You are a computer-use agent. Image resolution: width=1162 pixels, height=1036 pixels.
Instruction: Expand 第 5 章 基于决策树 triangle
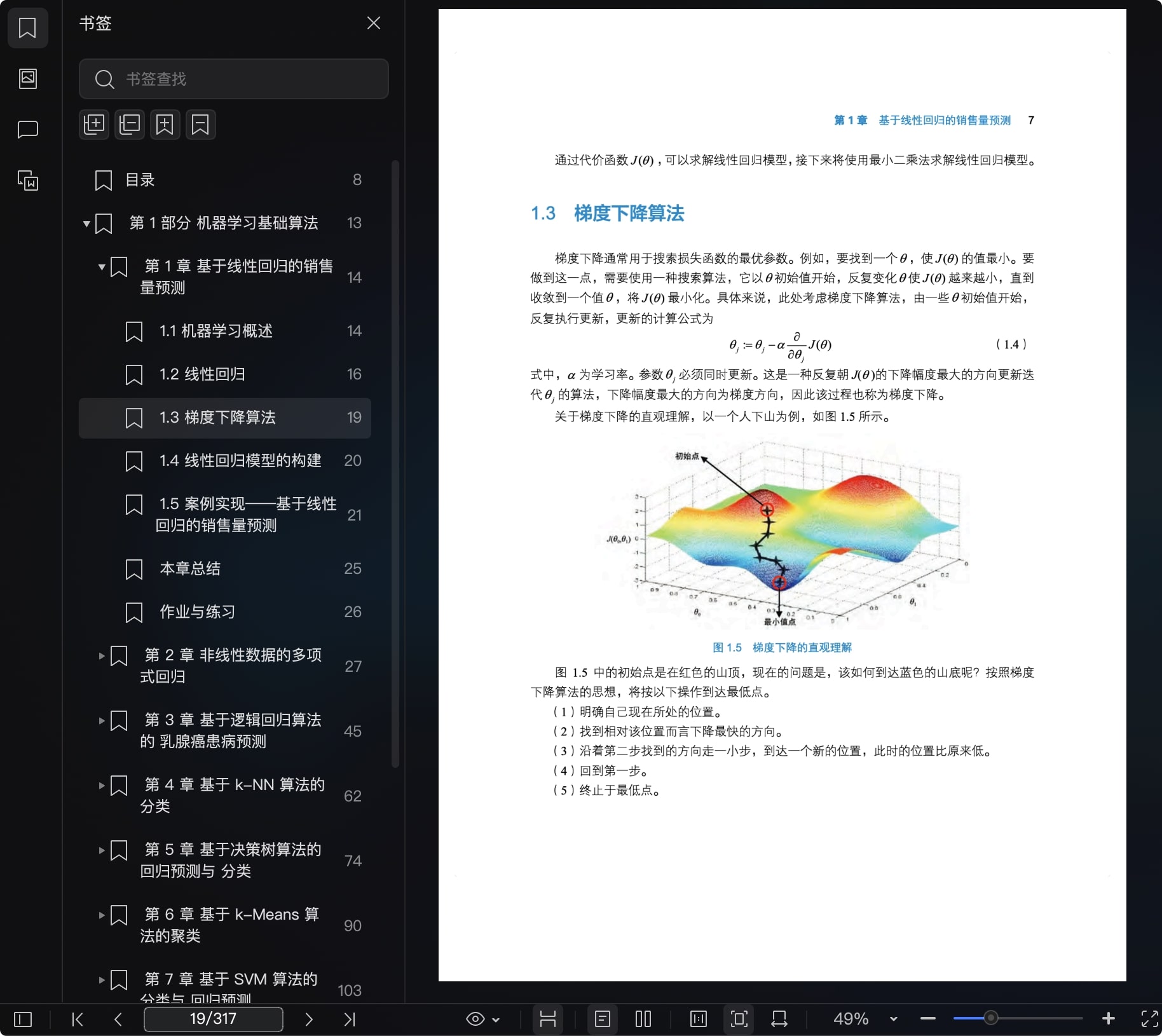102,850
